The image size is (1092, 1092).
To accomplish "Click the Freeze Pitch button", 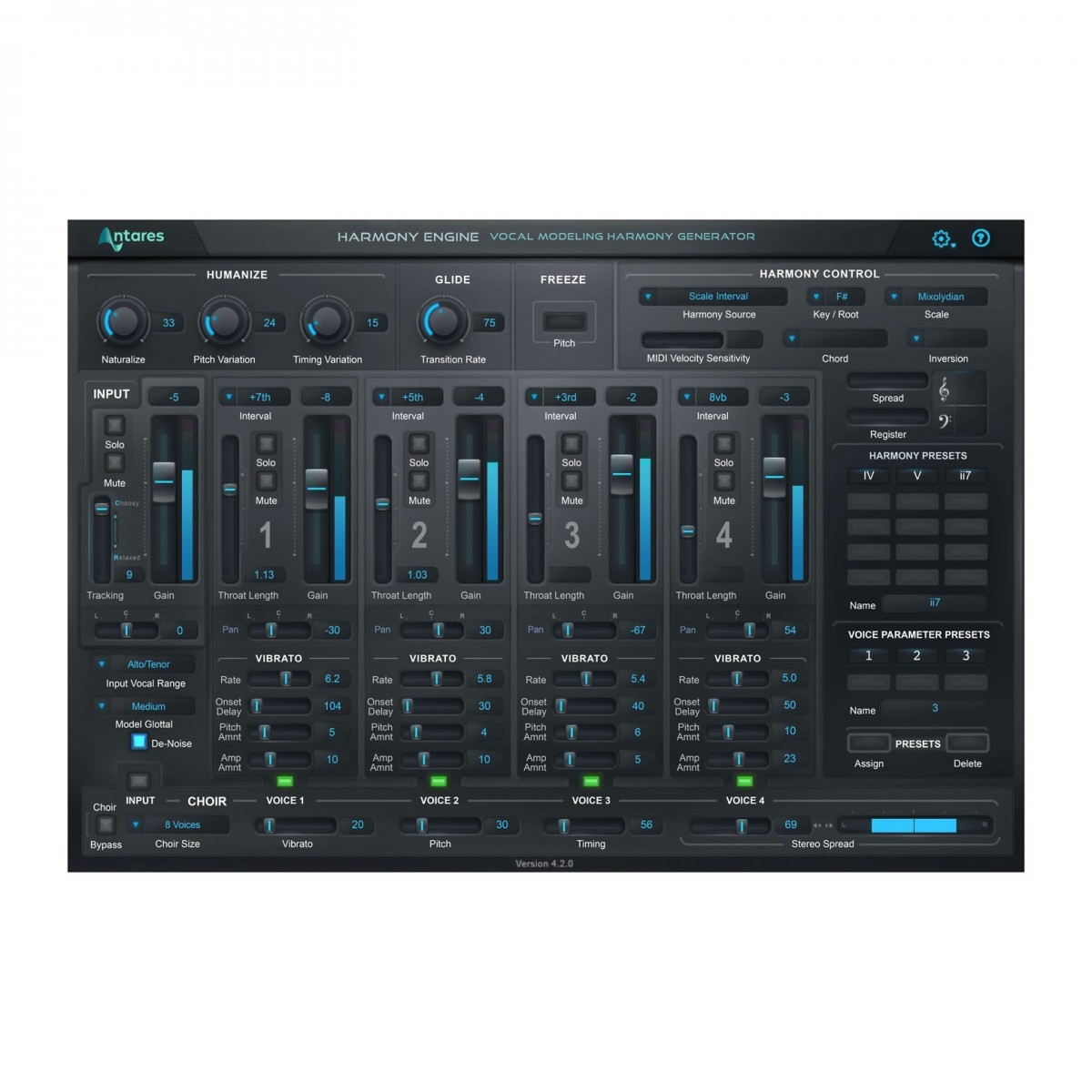I will pos(564,321).
